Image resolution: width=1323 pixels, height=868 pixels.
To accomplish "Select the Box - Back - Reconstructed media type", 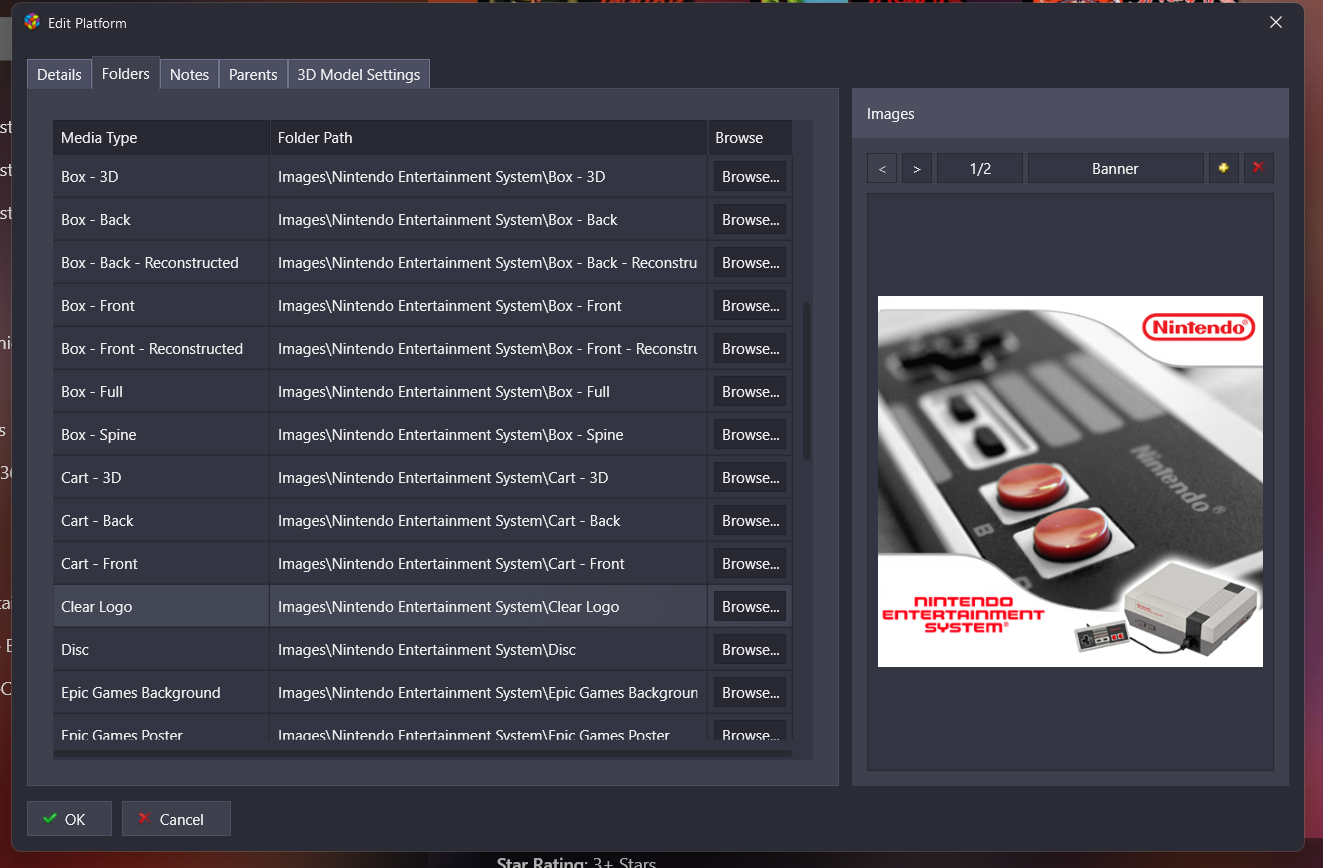I will [x=161, y=263].
